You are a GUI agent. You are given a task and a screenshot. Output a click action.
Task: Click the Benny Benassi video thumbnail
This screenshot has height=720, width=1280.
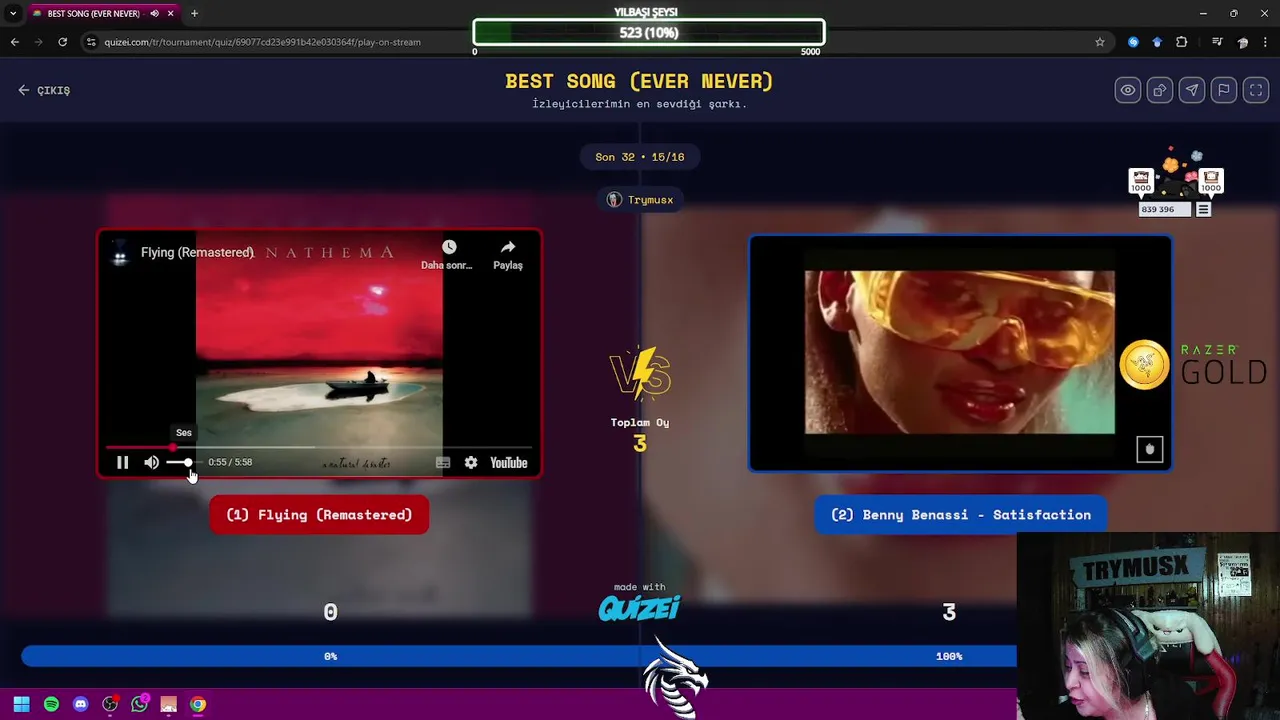(x=960, y=352)
